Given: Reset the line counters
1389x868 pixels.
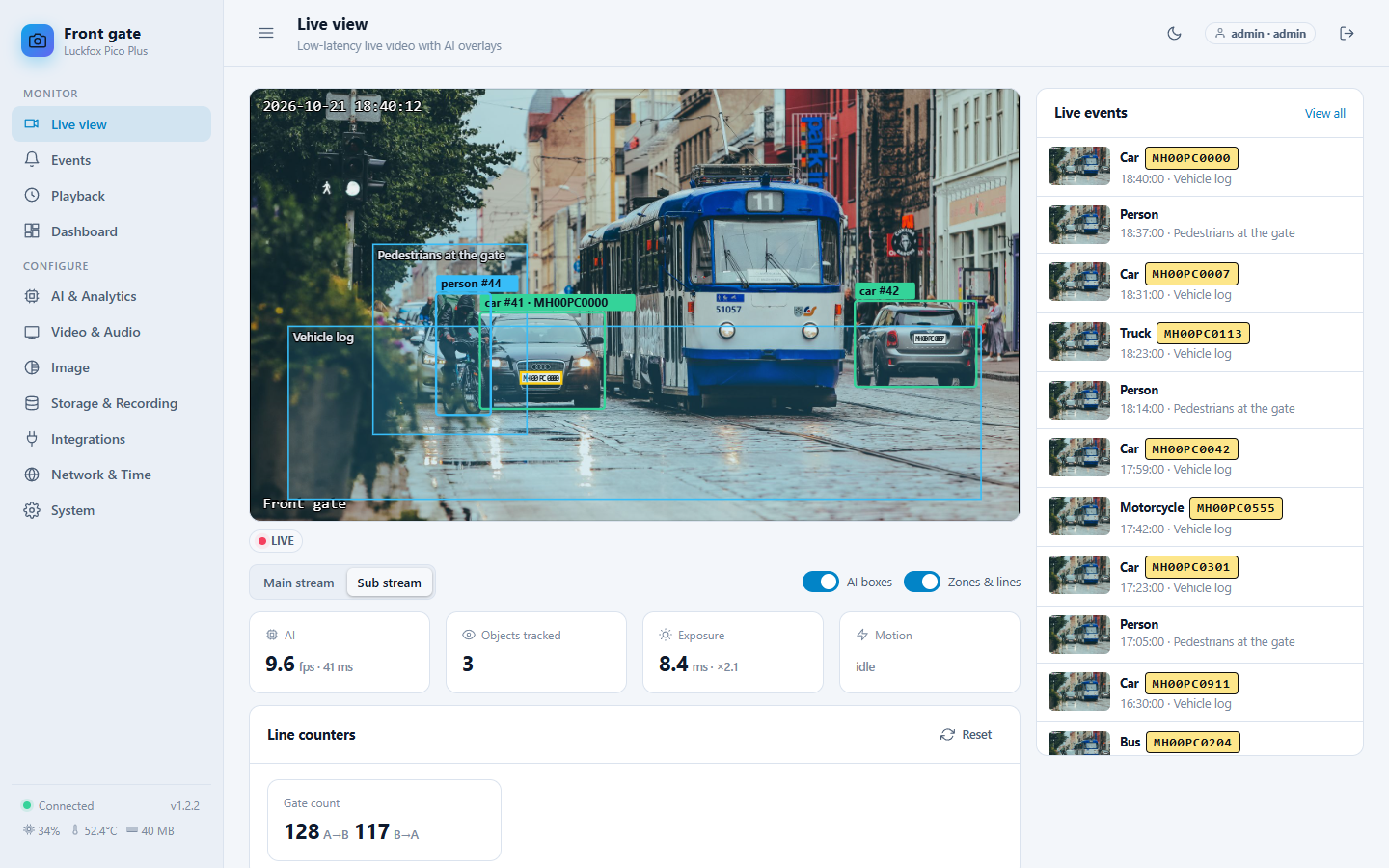Looking at the screenshot, I should [x=967, y=734].
